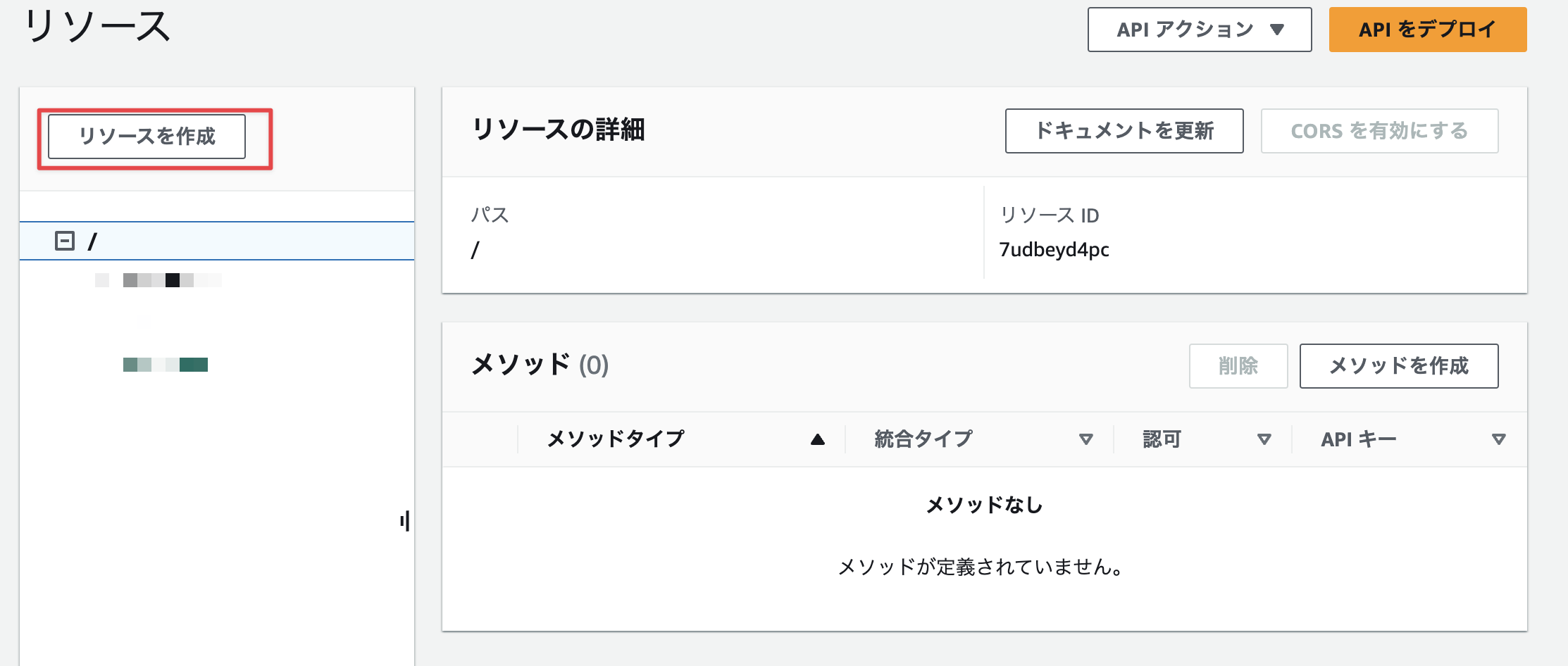Click the API キー column sort arrow
The height and width of the screenshot is (666, 1568).
pyautogui.click(x=1499, y=439)
